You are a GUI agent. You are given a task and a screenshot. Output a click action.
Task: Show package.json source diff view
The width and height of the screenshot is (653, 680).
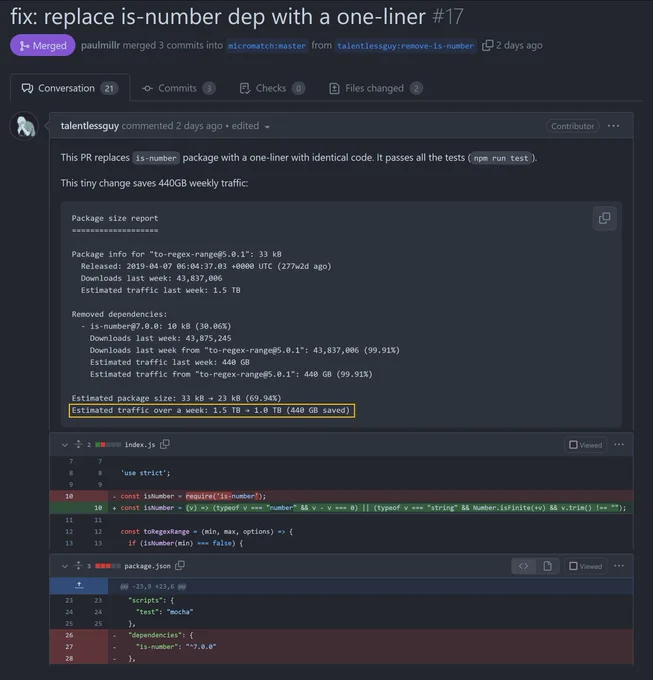524,566
